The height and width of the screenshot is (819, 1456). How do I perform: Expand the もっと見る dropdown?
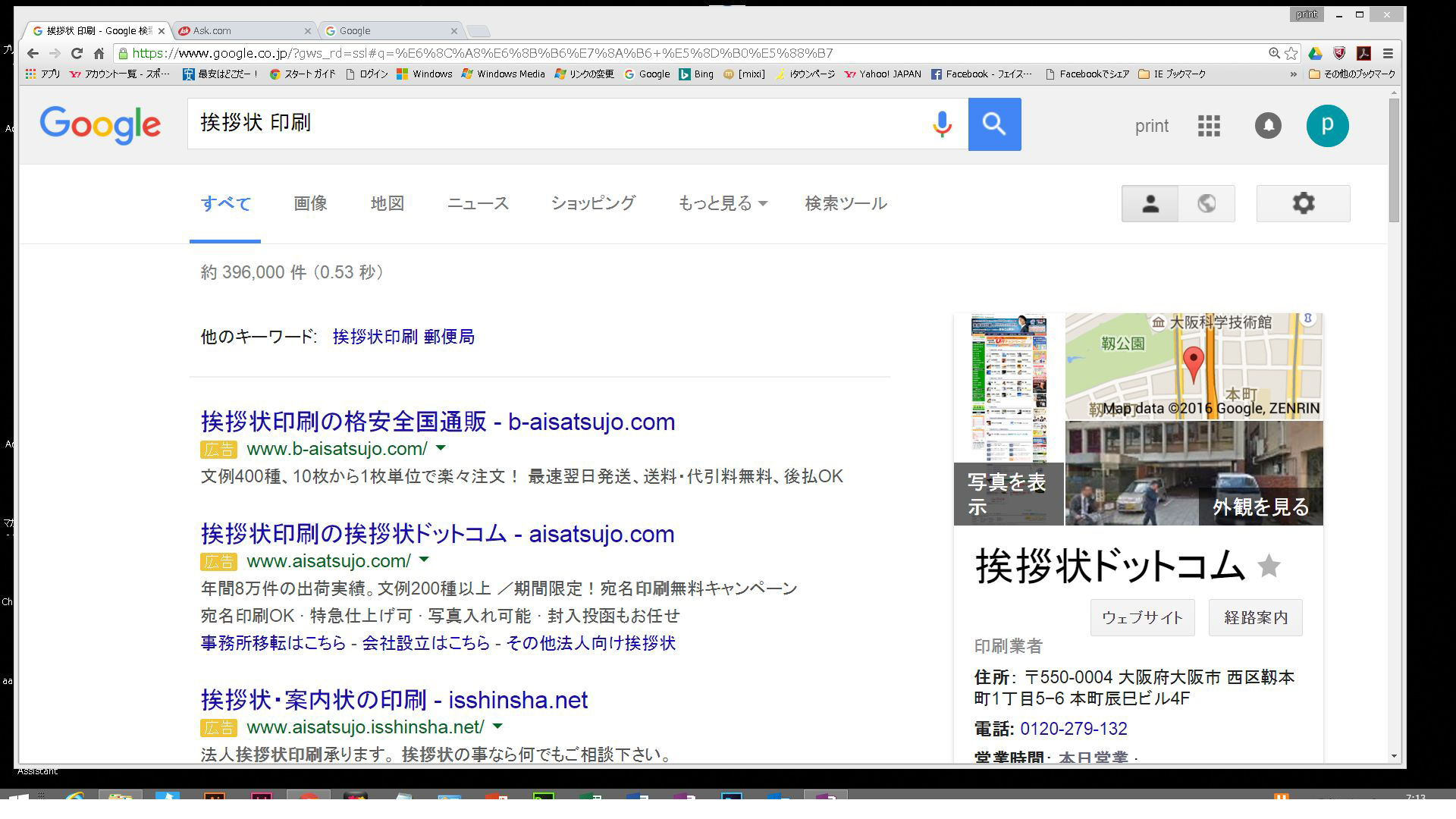point(723,203)
